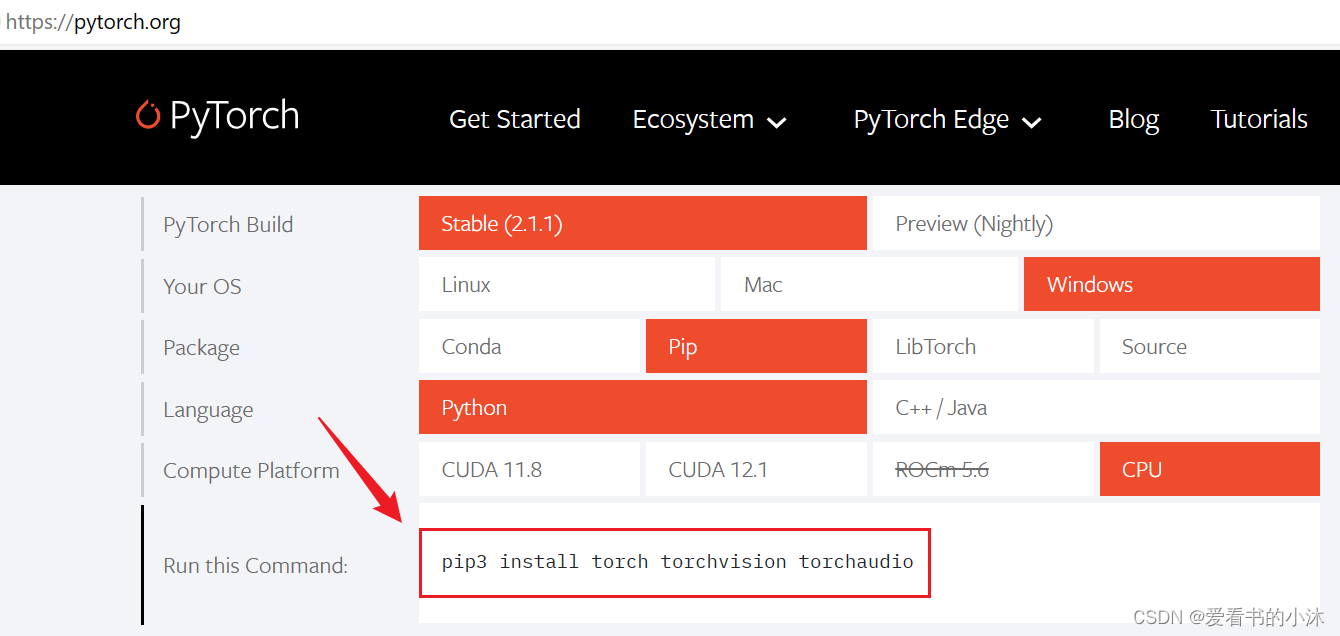Viewport: 1340px width, 636px height.
Task: Choose Linux as your OS
Action: click(567, 284)
